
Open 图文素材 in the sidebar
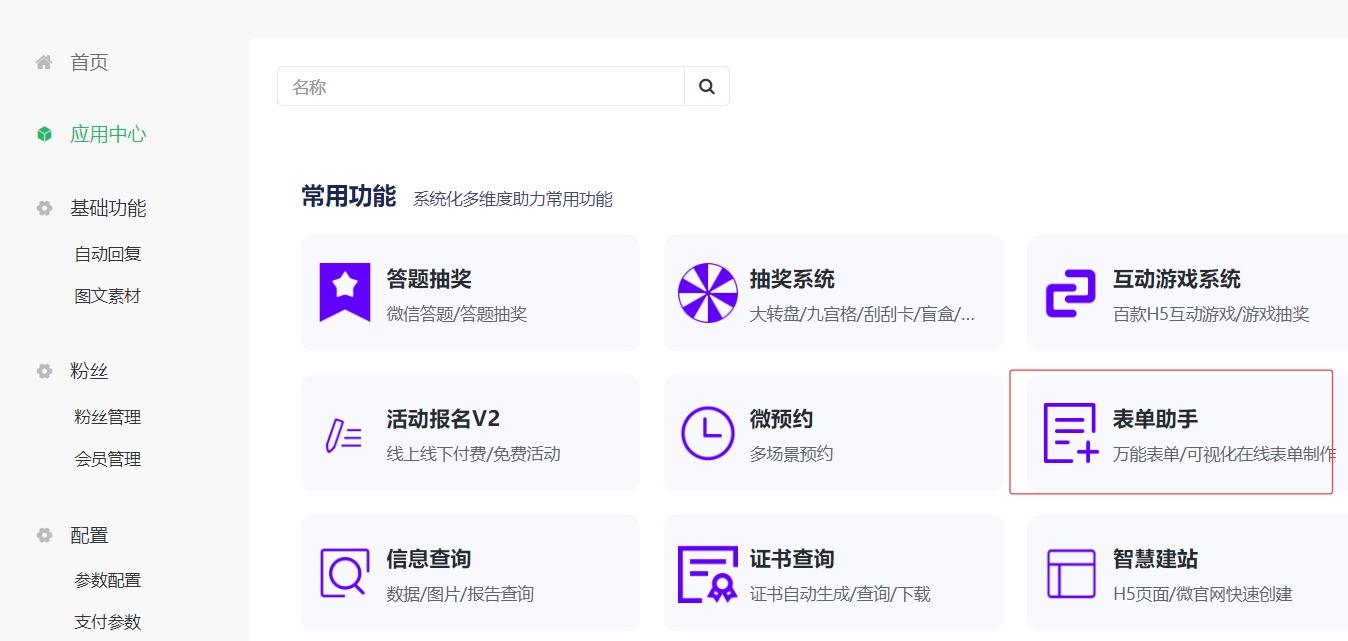108,296
